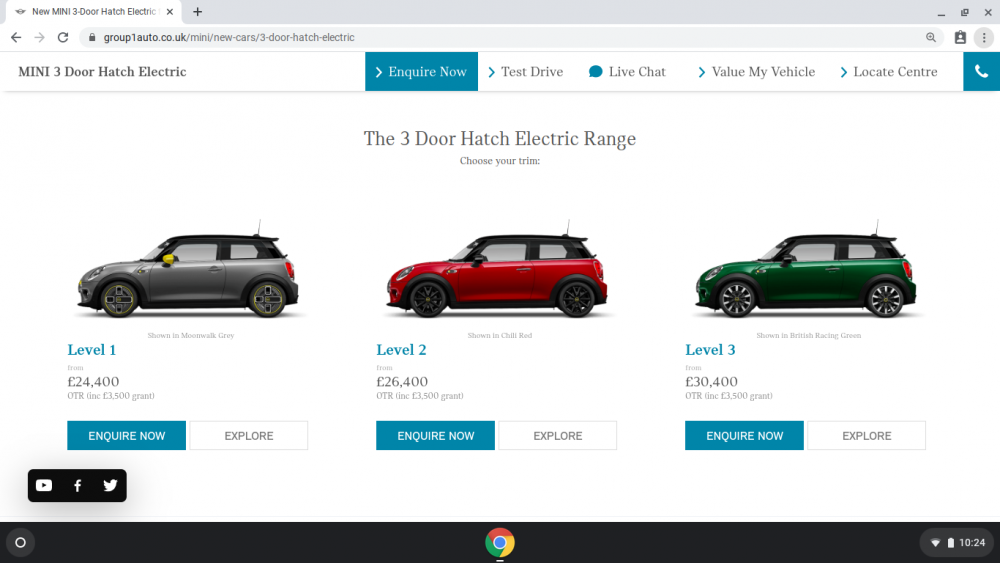Click the Level 3 heading link
This screenshot has height=563, width=1000.
(x=710, y=349)
